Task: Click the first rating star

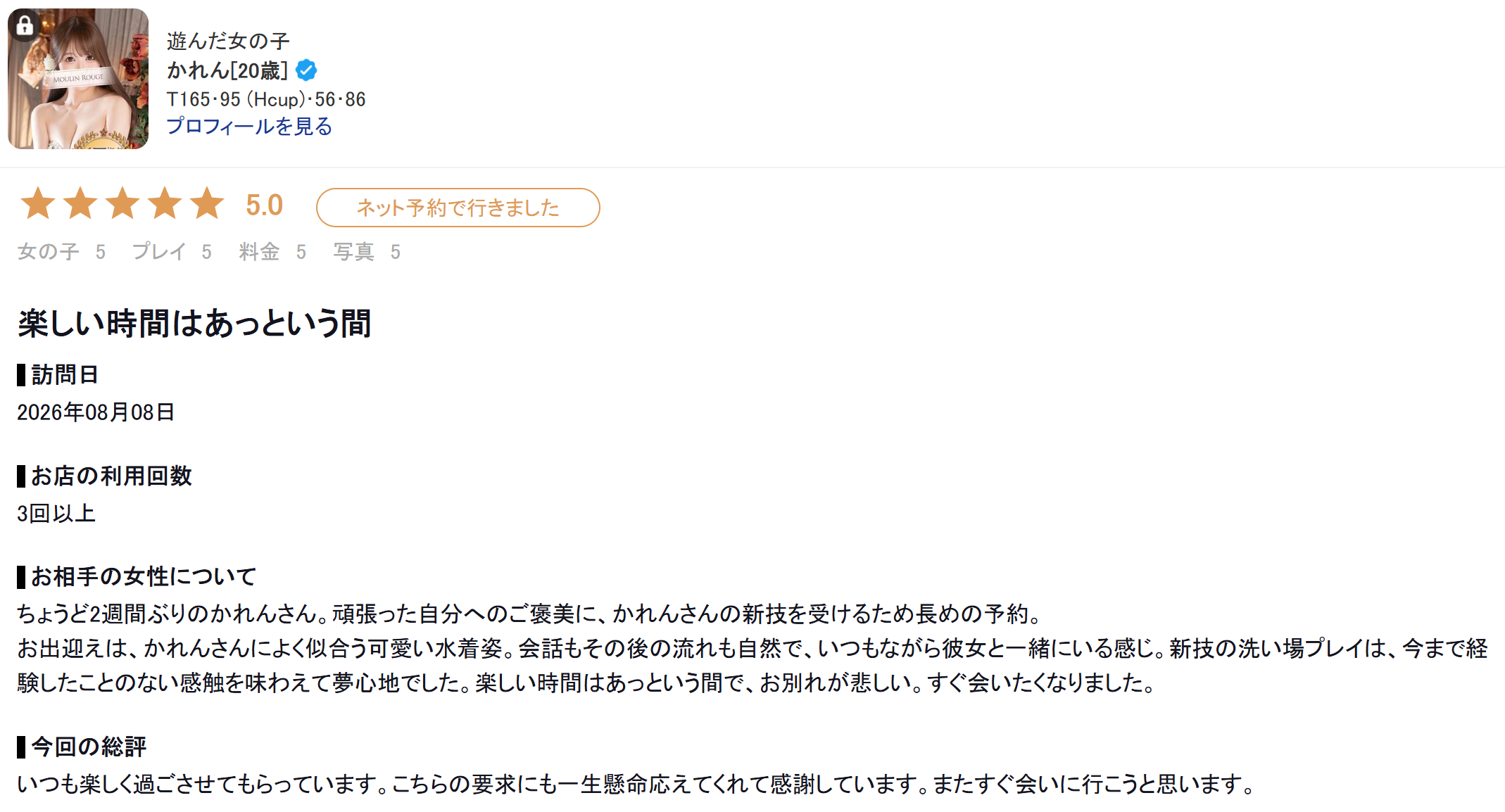Action: coord(38,203)
